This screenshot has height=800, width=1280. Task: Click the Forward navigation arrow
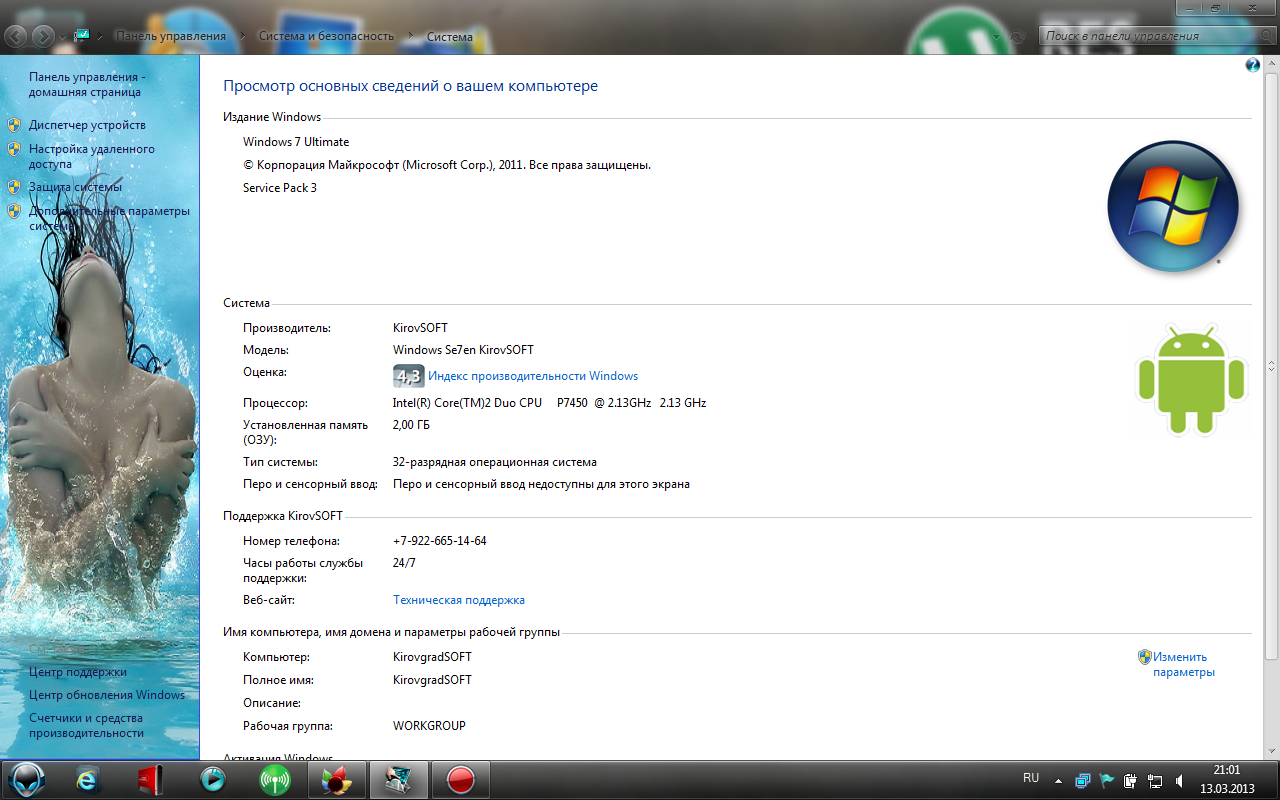[x=43, y=36]
